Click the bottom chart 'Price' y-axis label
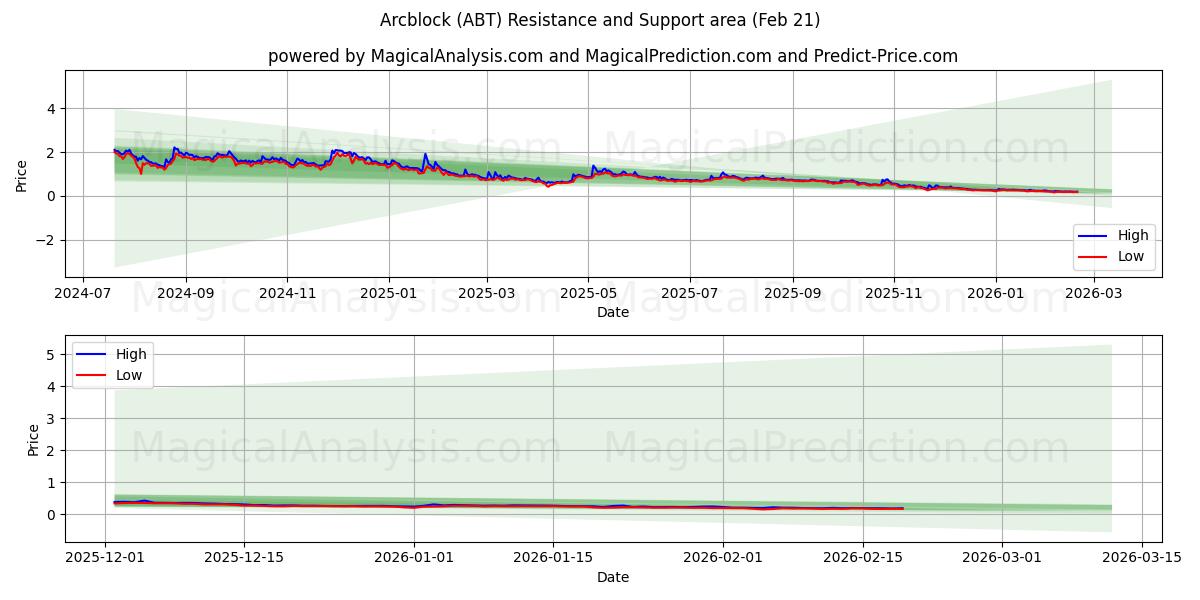Image resolution: width=1200 pixels, height=600 pixels. pyautogui.click(x=34, y=439)
